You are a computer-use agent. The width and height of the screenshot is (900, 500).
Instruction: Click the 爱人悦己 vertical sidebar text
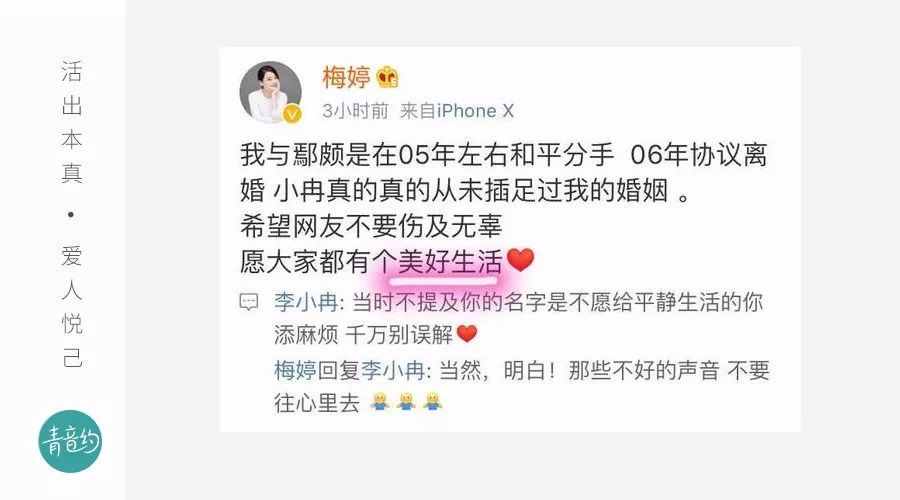(x=72, y=306)
